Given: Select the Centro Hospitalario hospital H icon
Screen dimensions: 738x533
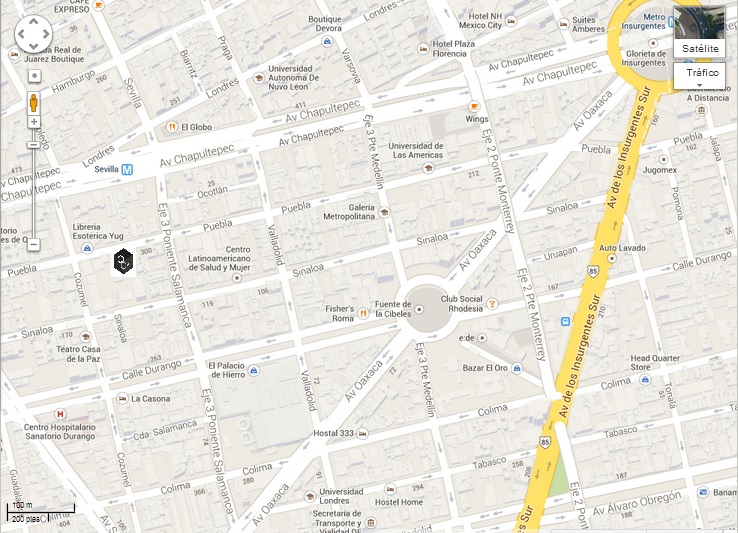Looking at the screenshot, I should [x=60, y=414].
